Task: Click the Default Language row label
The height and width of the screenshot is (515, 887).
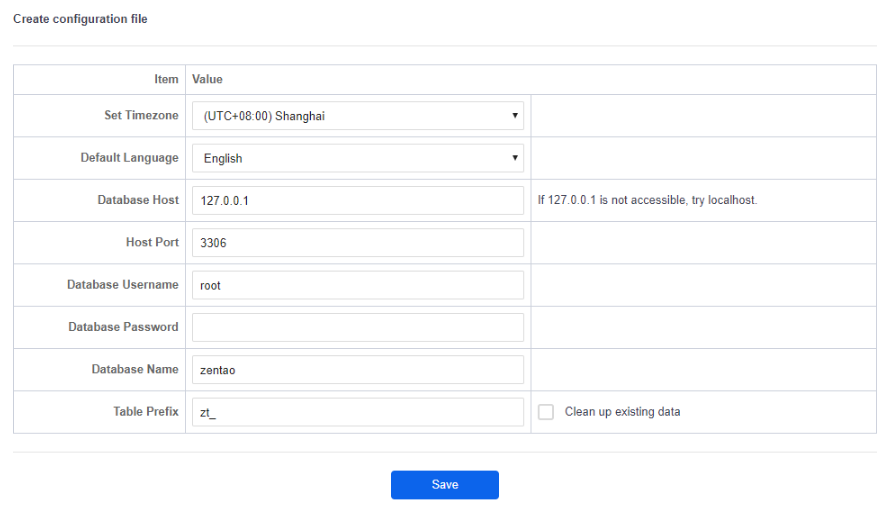Action: [x=129, y=158]
